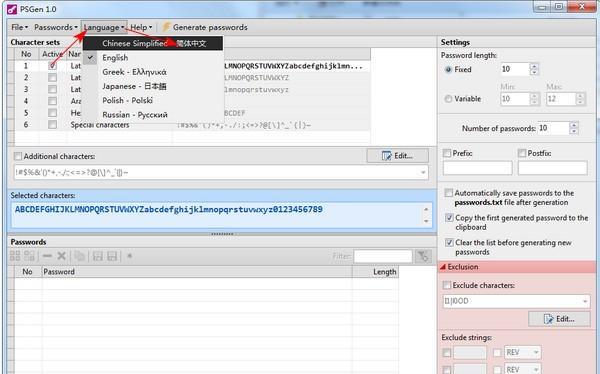This screenshot has width=600, height=374.
Task: Select English in Language menu
Action: [x=153, y=58]
